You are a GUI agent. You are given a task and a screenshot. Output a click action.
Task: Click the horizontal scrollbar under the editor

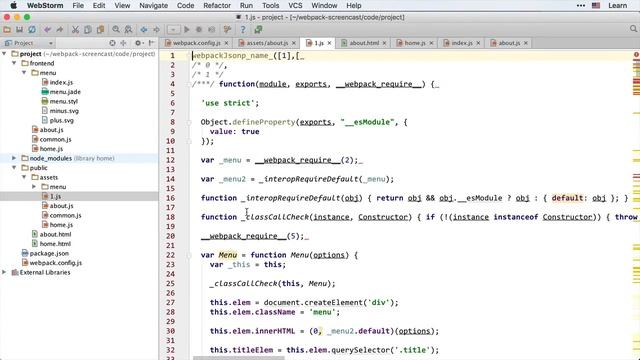click(x=238, y=358)
